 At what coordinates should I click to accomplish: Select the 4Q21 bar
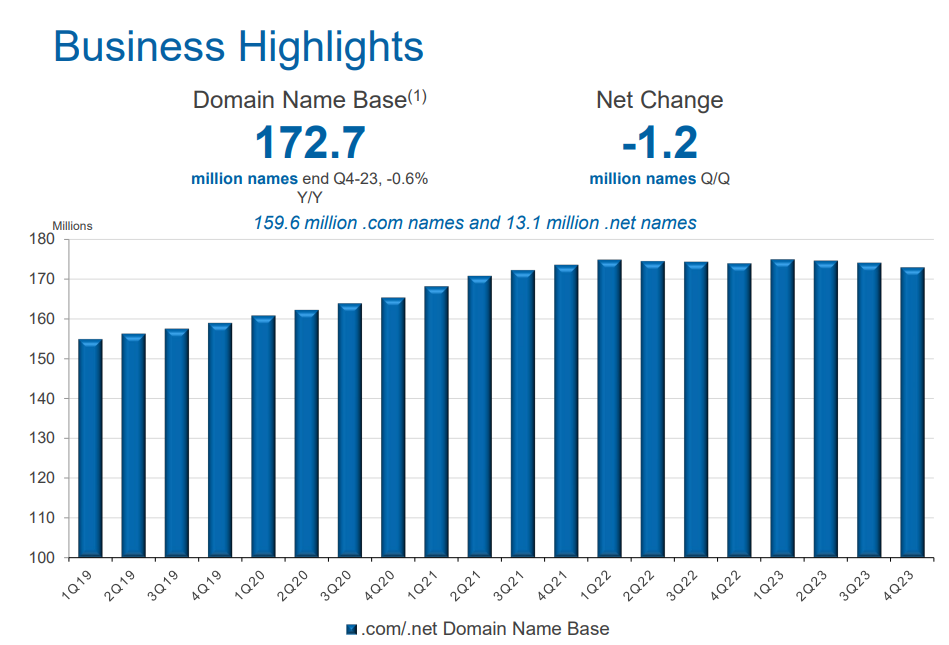click(566, 411)
